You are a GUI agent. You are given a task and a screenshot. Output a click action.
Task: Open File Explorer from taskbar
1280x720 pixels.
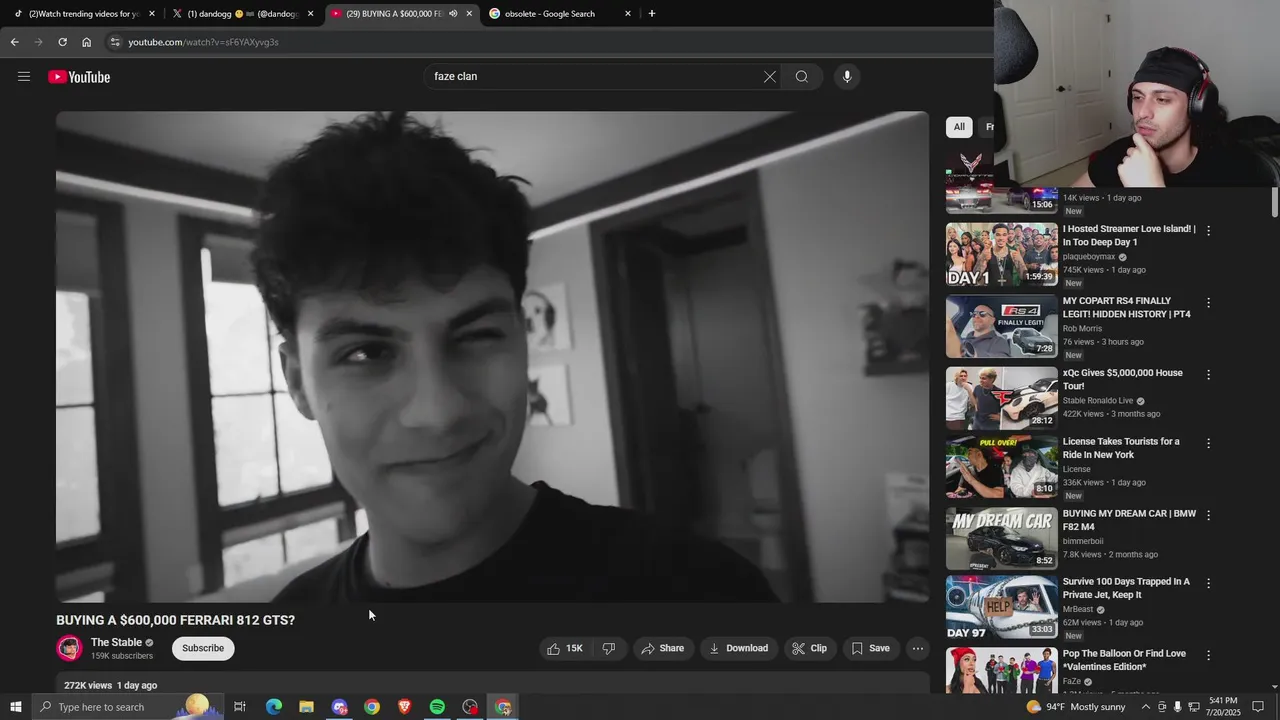(x=307, y=707)
